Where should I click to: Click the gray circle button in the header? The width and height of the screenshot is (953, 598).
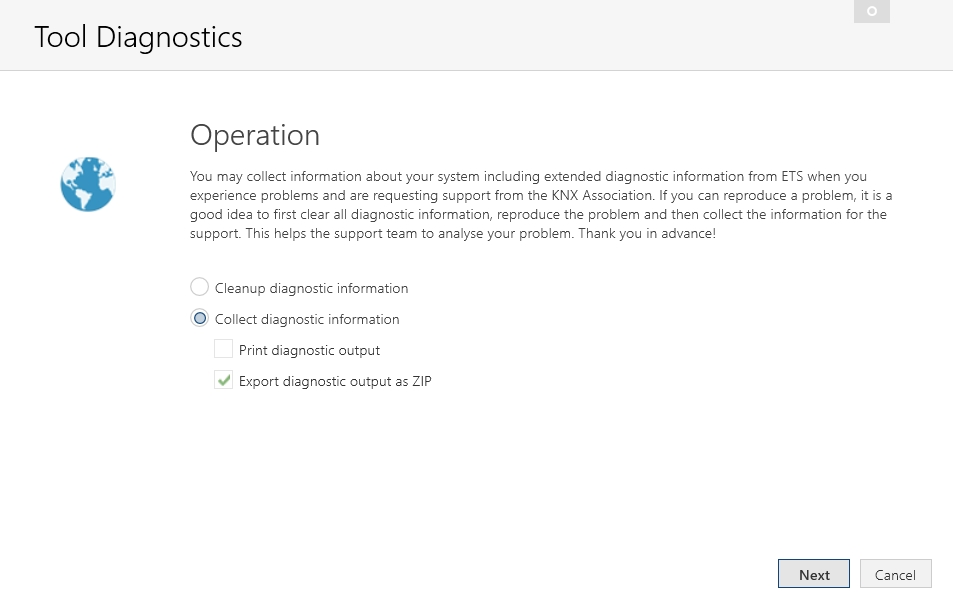click(x=872, y=11)
